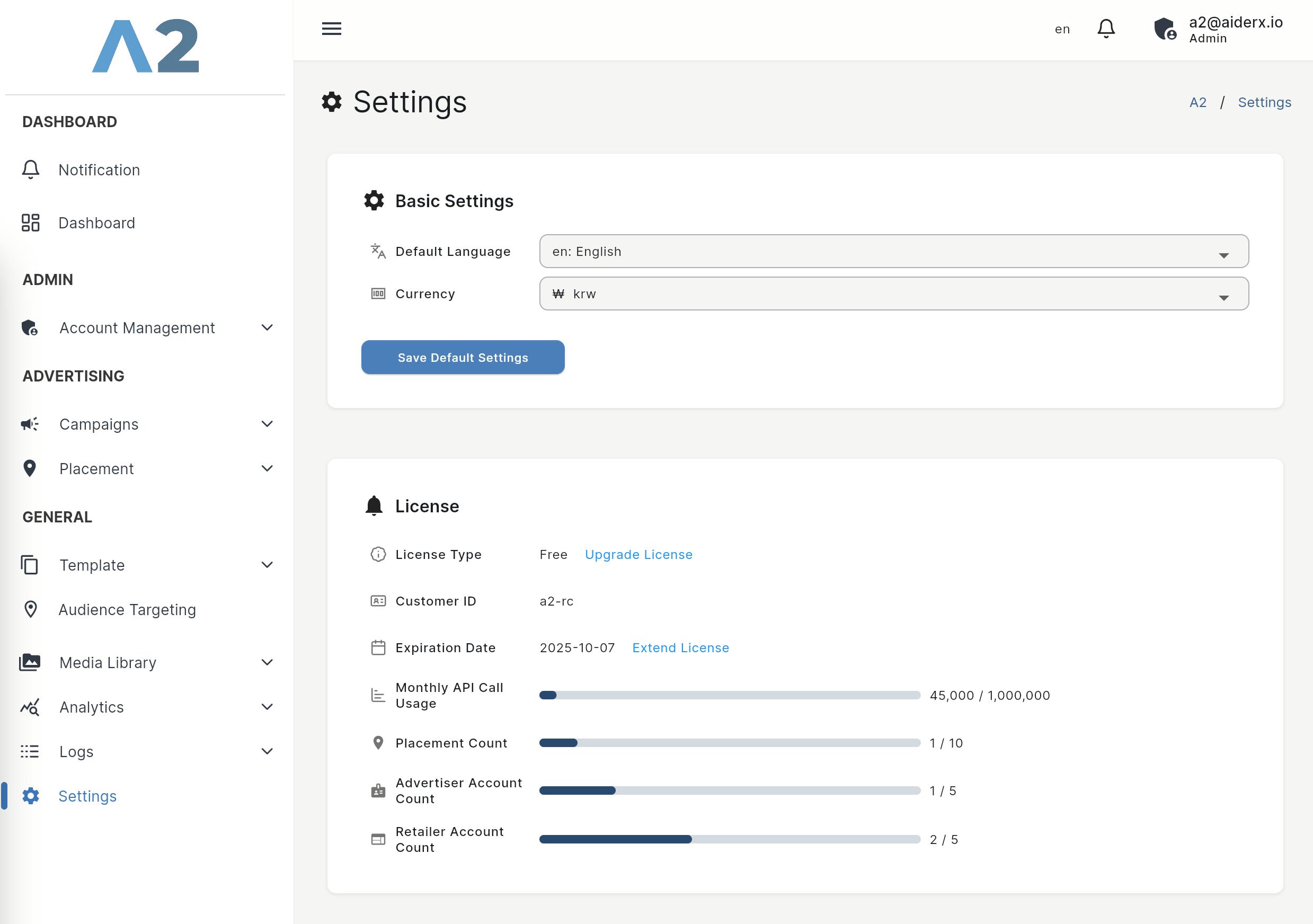Click the Monthly API Call Usage progress bar
Viewport: 1313px width, 924px height.
pos(730,695)
